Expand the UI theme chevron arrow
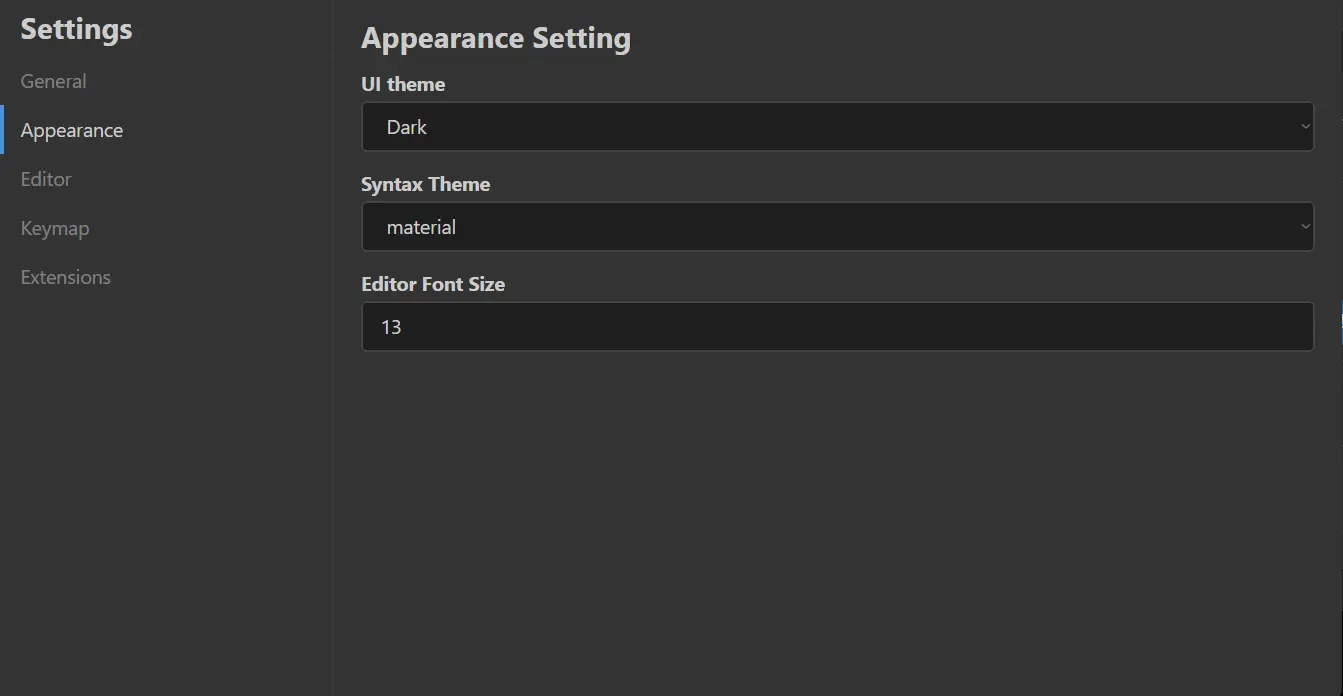The height and width of the screenshot is (696, 1343). pyautogui.click(x=1305, y=126)
